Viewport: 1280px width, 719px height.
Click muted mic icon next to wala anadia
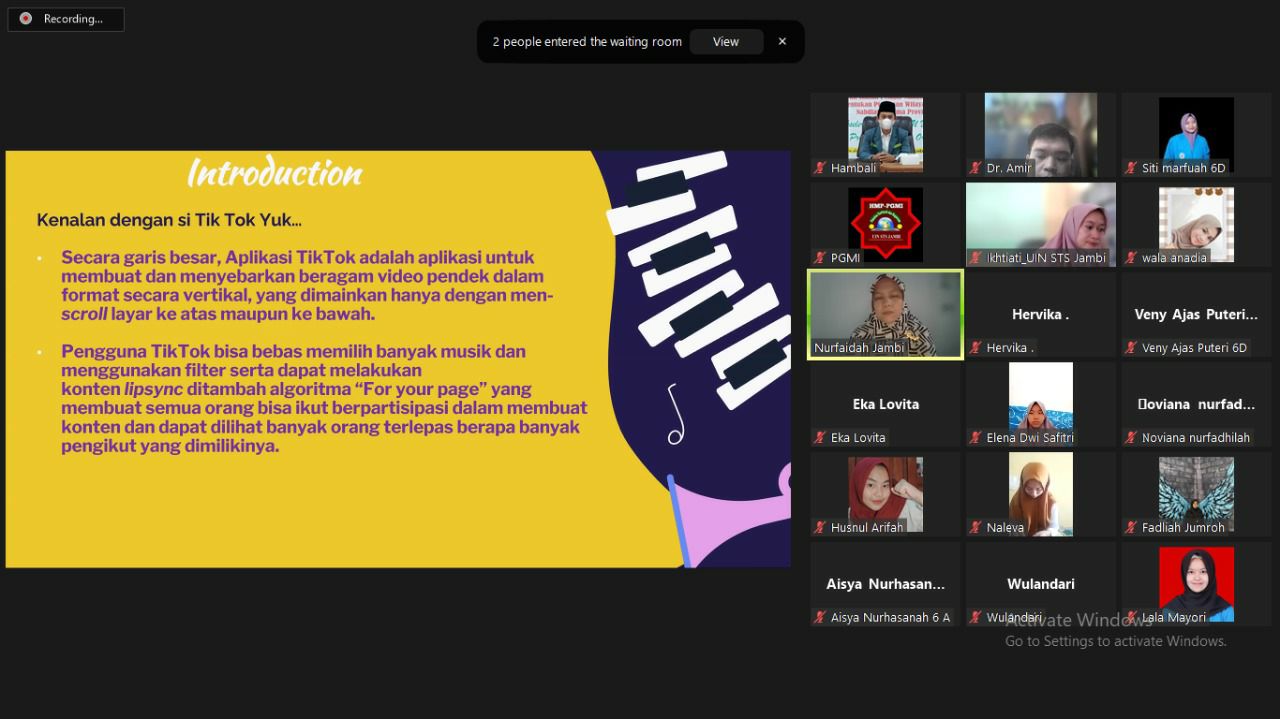coord(1131,258)
